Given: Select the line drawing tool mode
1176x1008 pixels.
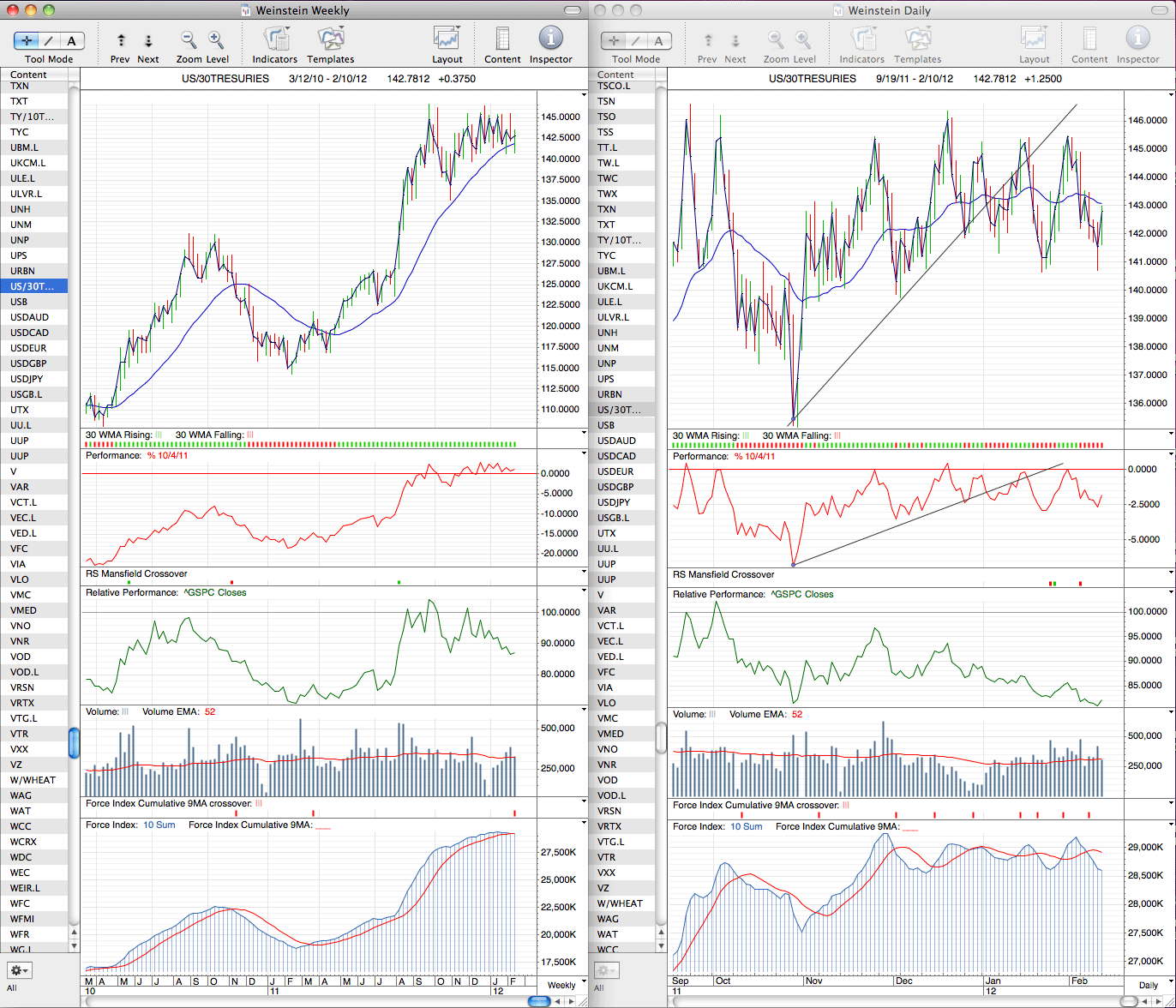Looking at the screenshot, I should point(50,40).
